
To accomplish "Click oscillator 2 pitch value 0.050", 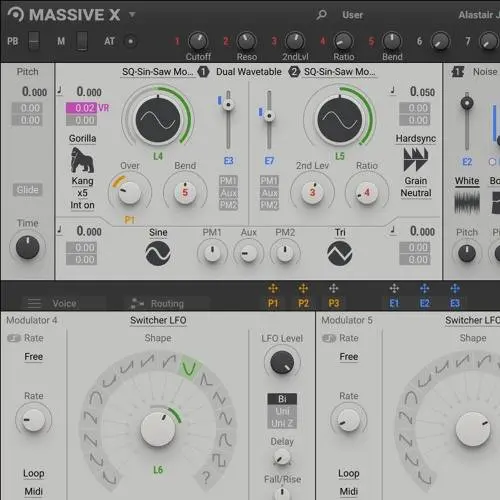I will point(422,92).
